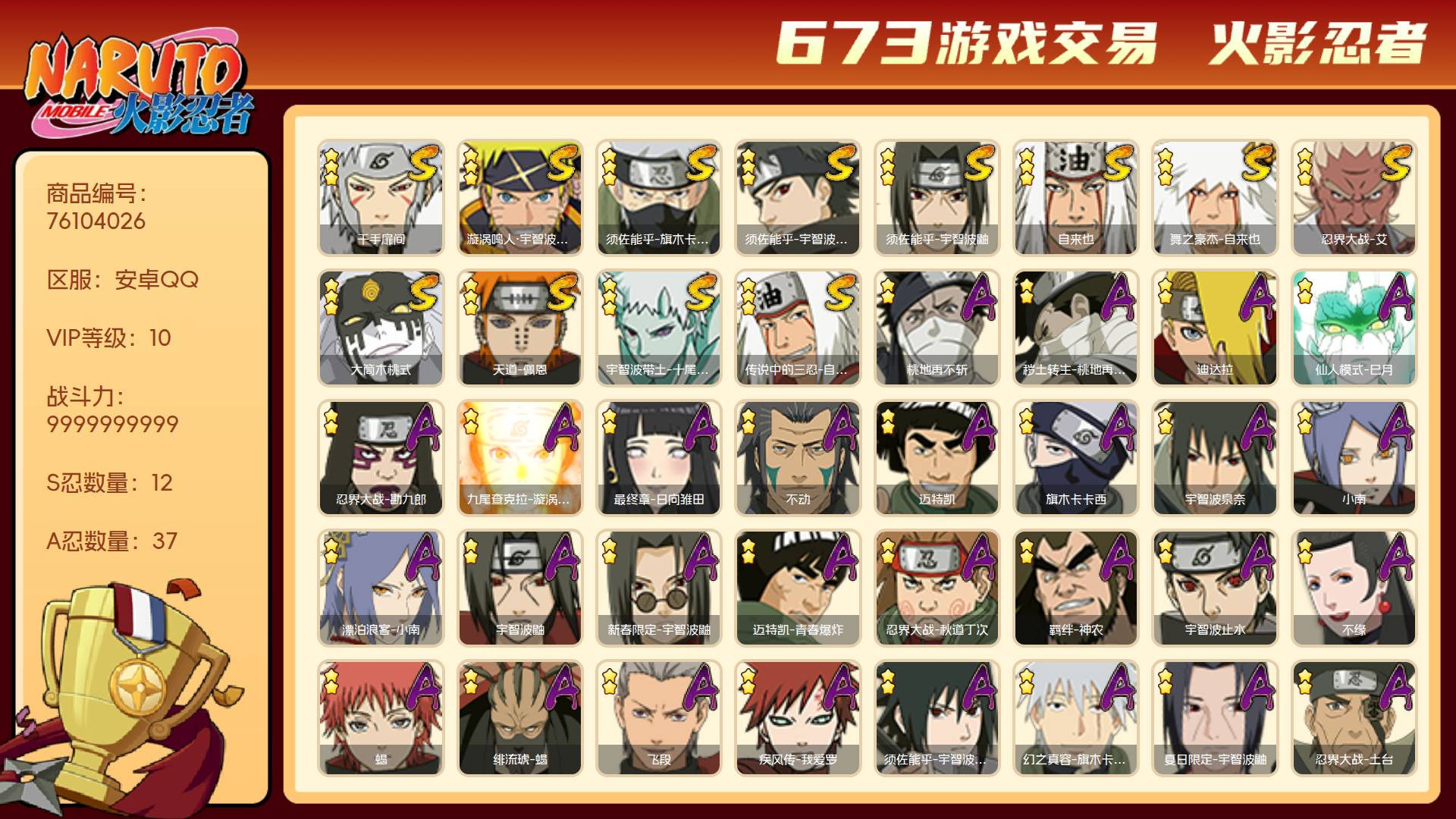Click the 疾风传-我爱罗 ninja portrait
Viewport: 1456px width, 819px height.
pyautogui.click(x=798, y=718)
